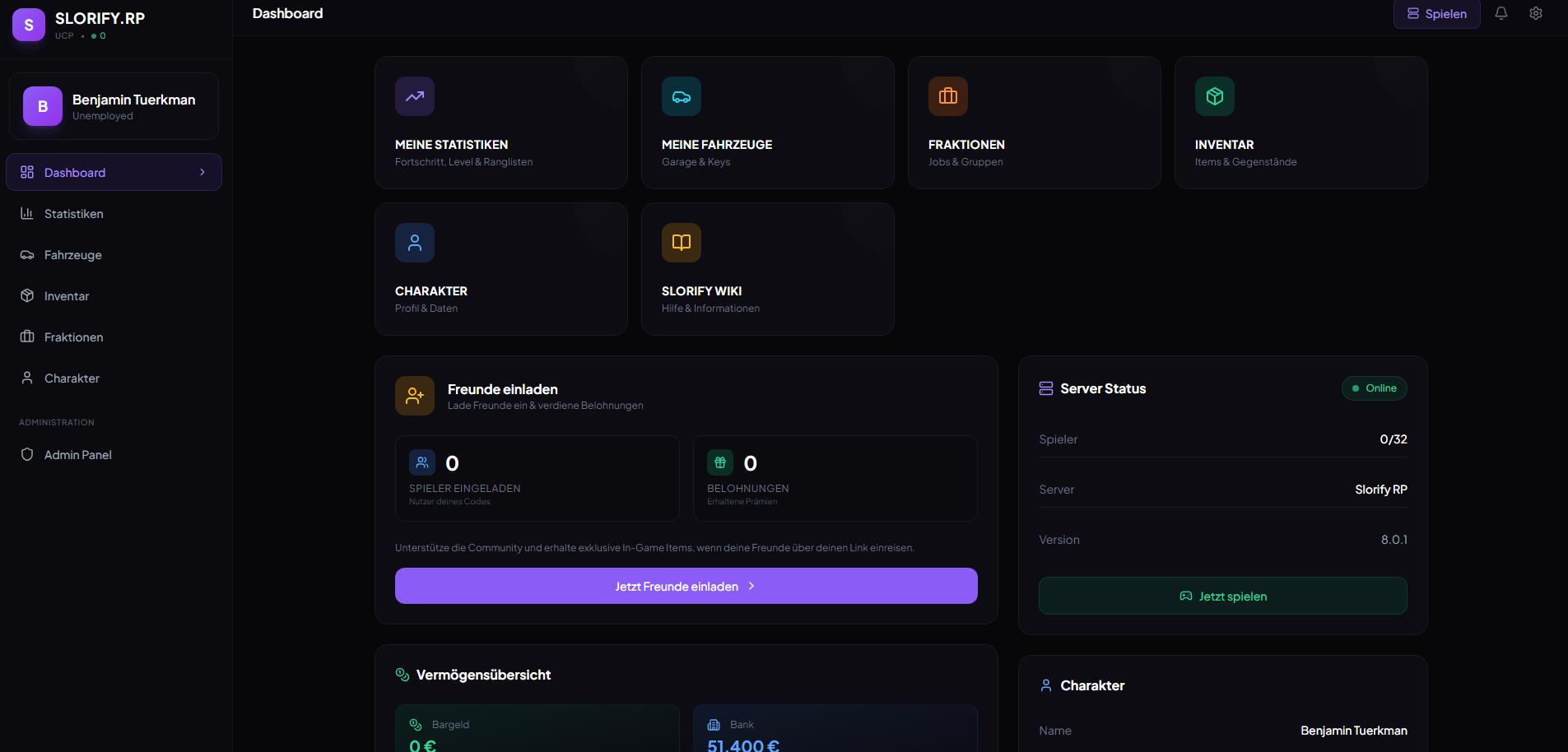The width and height of the screenshot is (1568, 752).
Task: Open Fahrzeuge in the sidebar
Action: (x=72, y=255)
